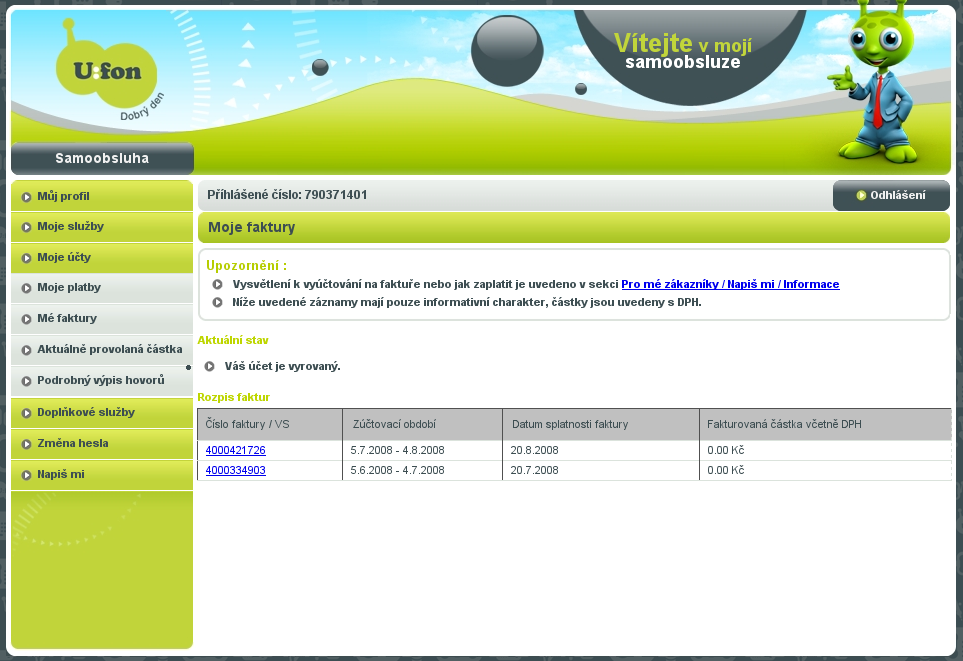Click the due date 20.7.2008
The height and width of the screenshot is (661, 963).
(x=534, y=471)
